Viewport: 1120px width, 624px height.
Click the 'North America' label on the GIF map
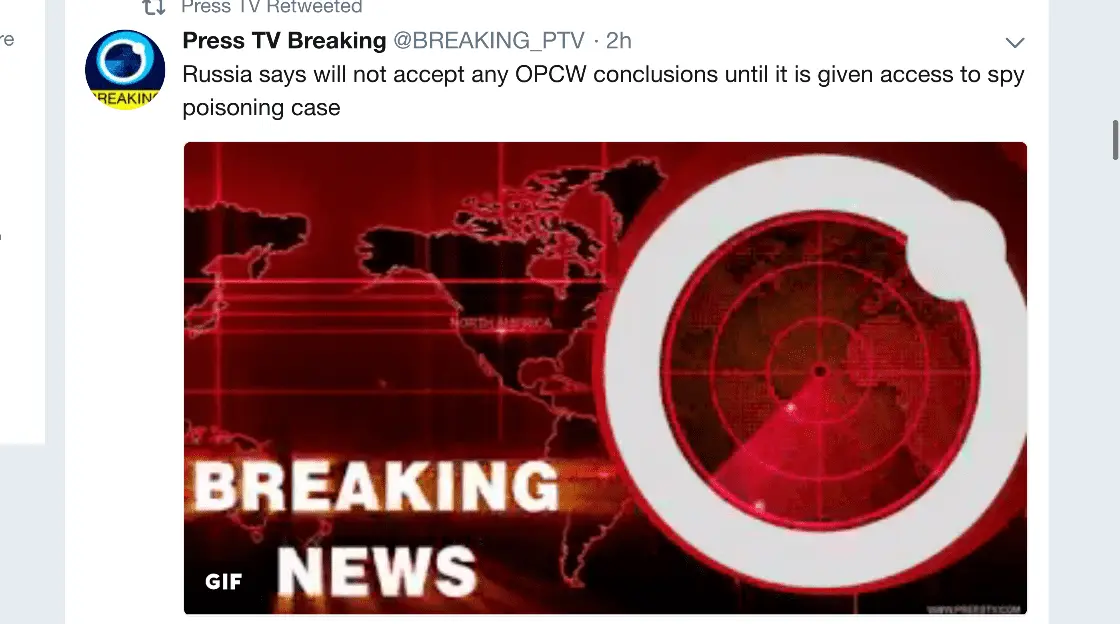(501, 323)
